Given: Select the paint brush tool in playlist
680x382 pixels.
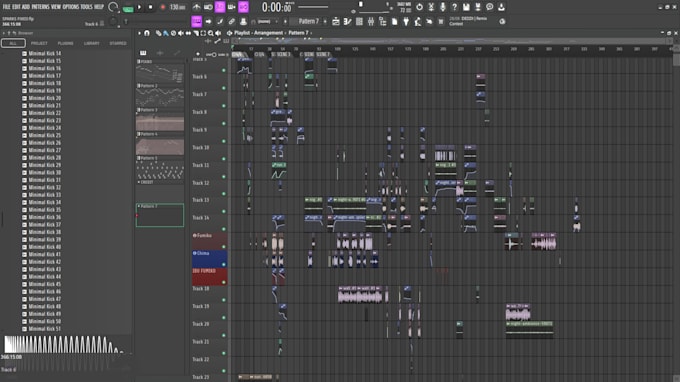Looking at the screenshot, I should tap(166, 33).
